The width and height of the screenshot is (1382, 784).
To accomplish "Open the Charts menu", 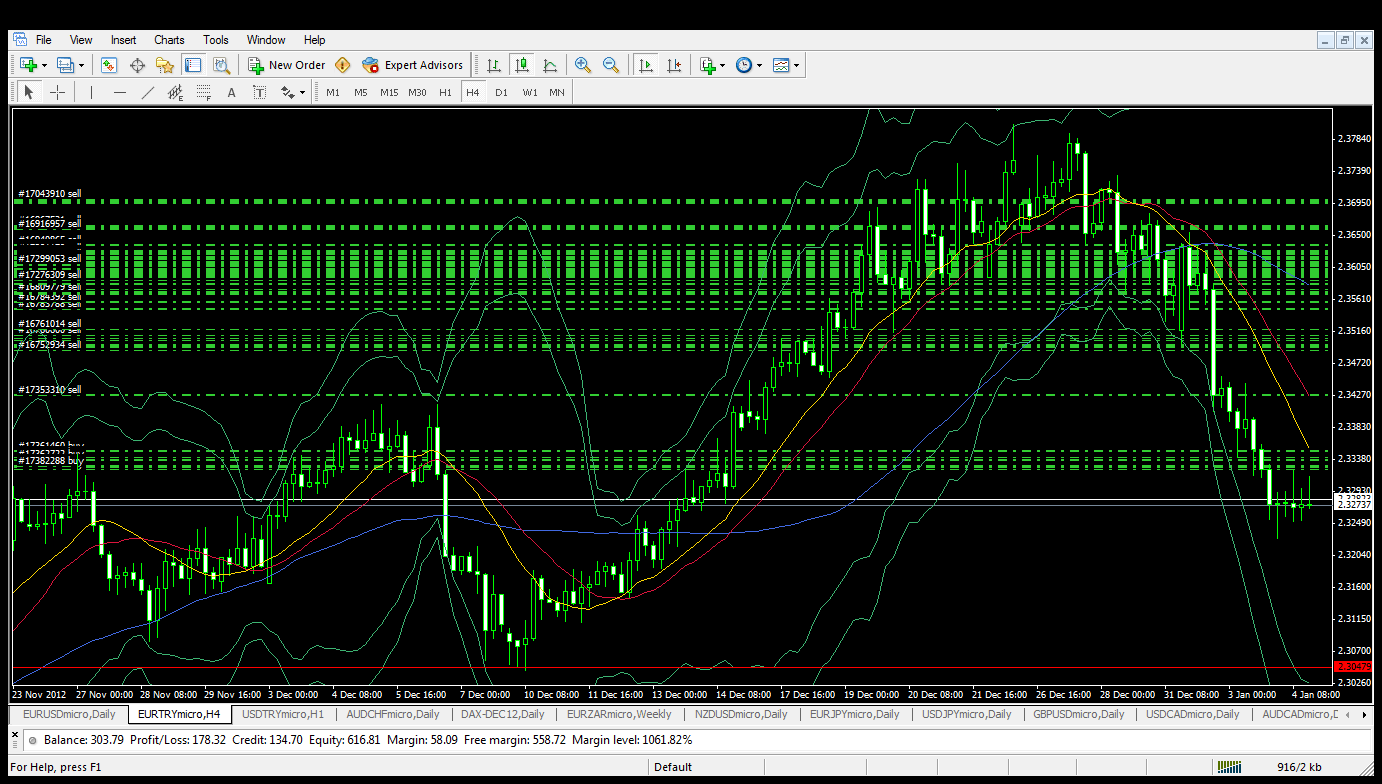I will [169, 40].
